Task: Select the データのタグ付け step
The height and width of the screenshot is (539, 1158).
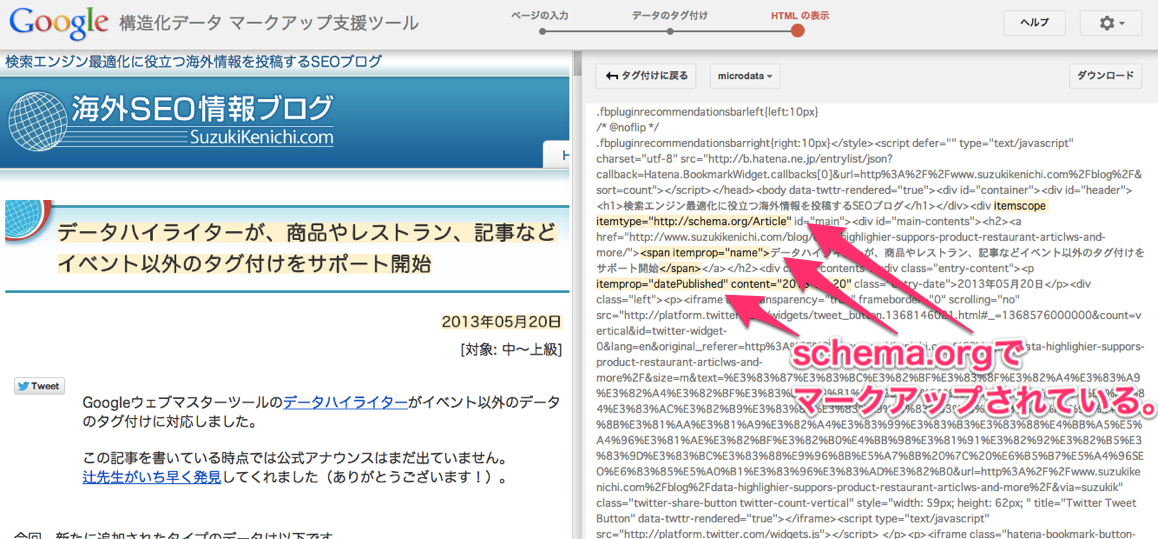Action: [x=668, y=14]
